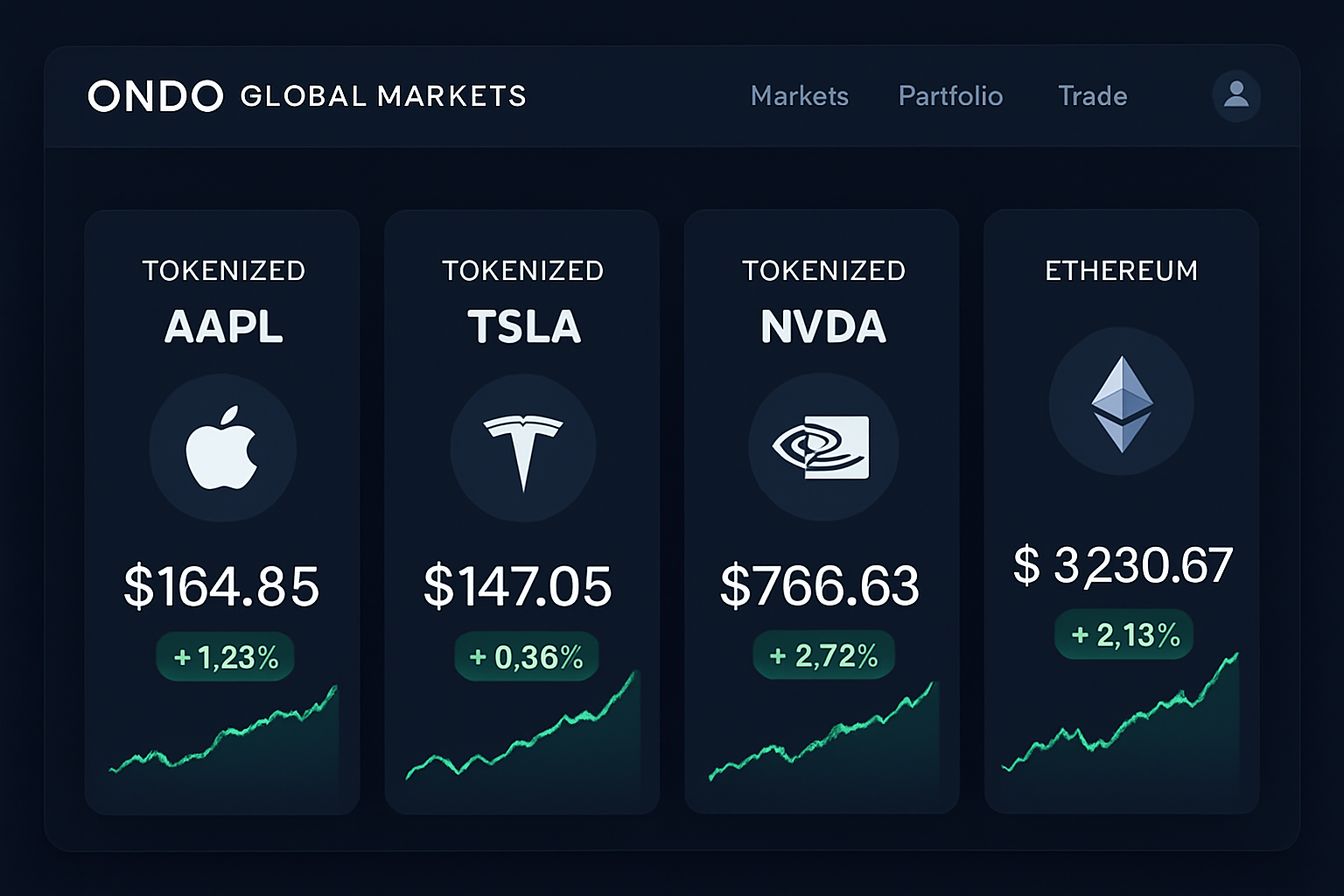Click the +1,23% change badge on AAPL
Screen dimensions: 1344x896
point(224,656)
